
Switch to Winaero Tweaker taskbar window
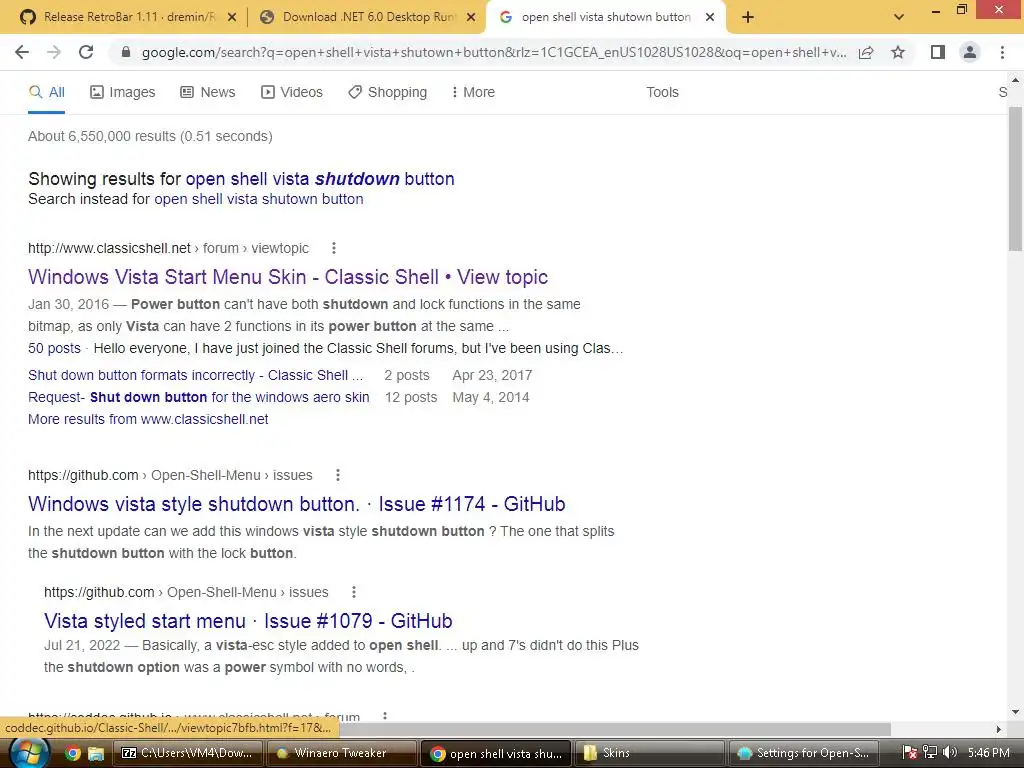341,753
